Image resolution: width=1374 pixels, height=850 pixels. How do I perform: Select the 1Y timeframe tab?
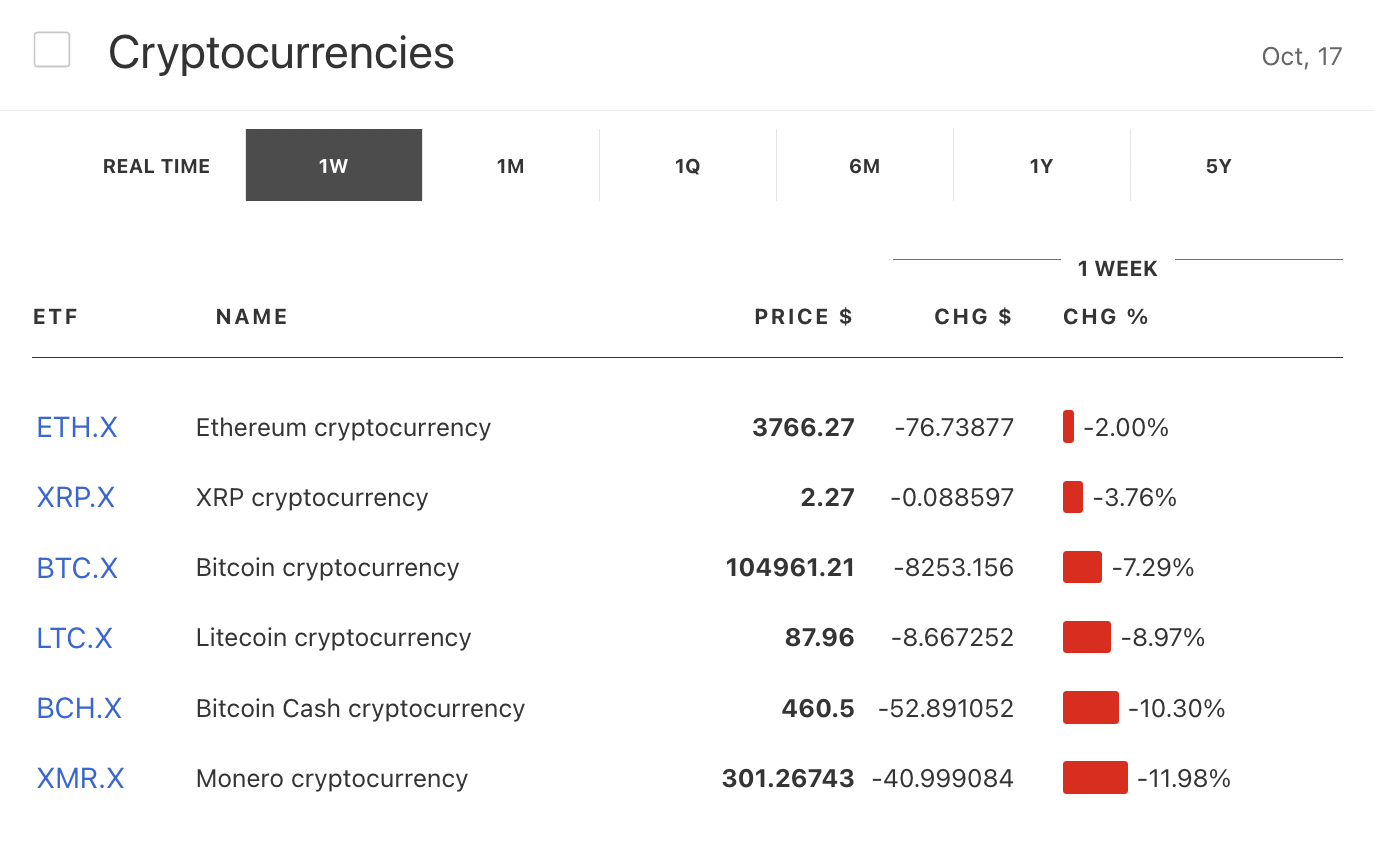point(1042,166)
